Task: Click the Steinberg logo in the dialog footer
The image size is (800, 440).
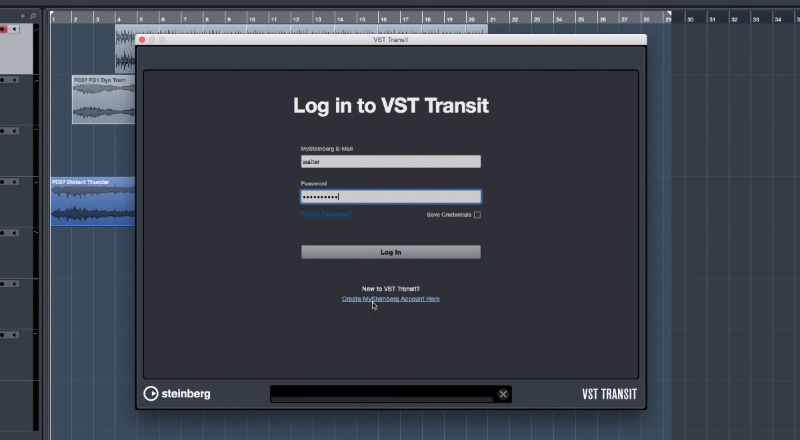Action: click(177, 394)
